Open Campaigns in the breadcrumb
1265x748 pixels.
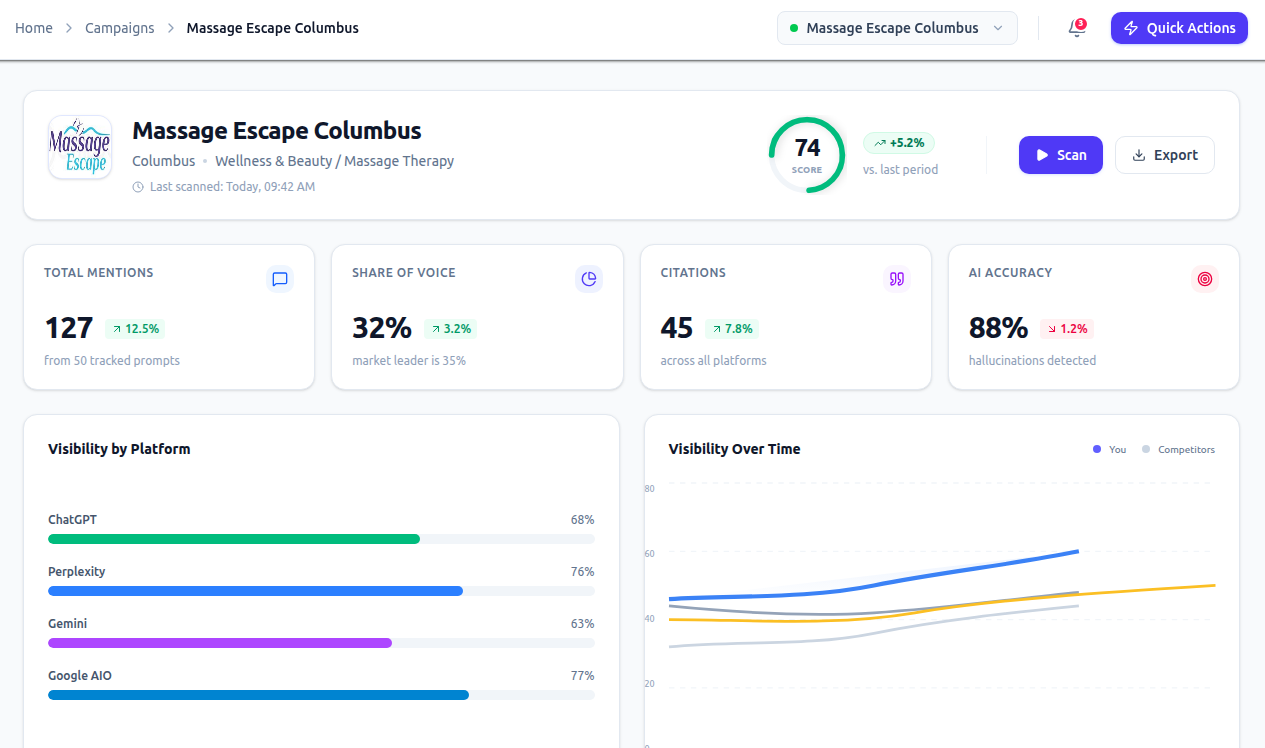pyautogui.click(x=120, y=28)
